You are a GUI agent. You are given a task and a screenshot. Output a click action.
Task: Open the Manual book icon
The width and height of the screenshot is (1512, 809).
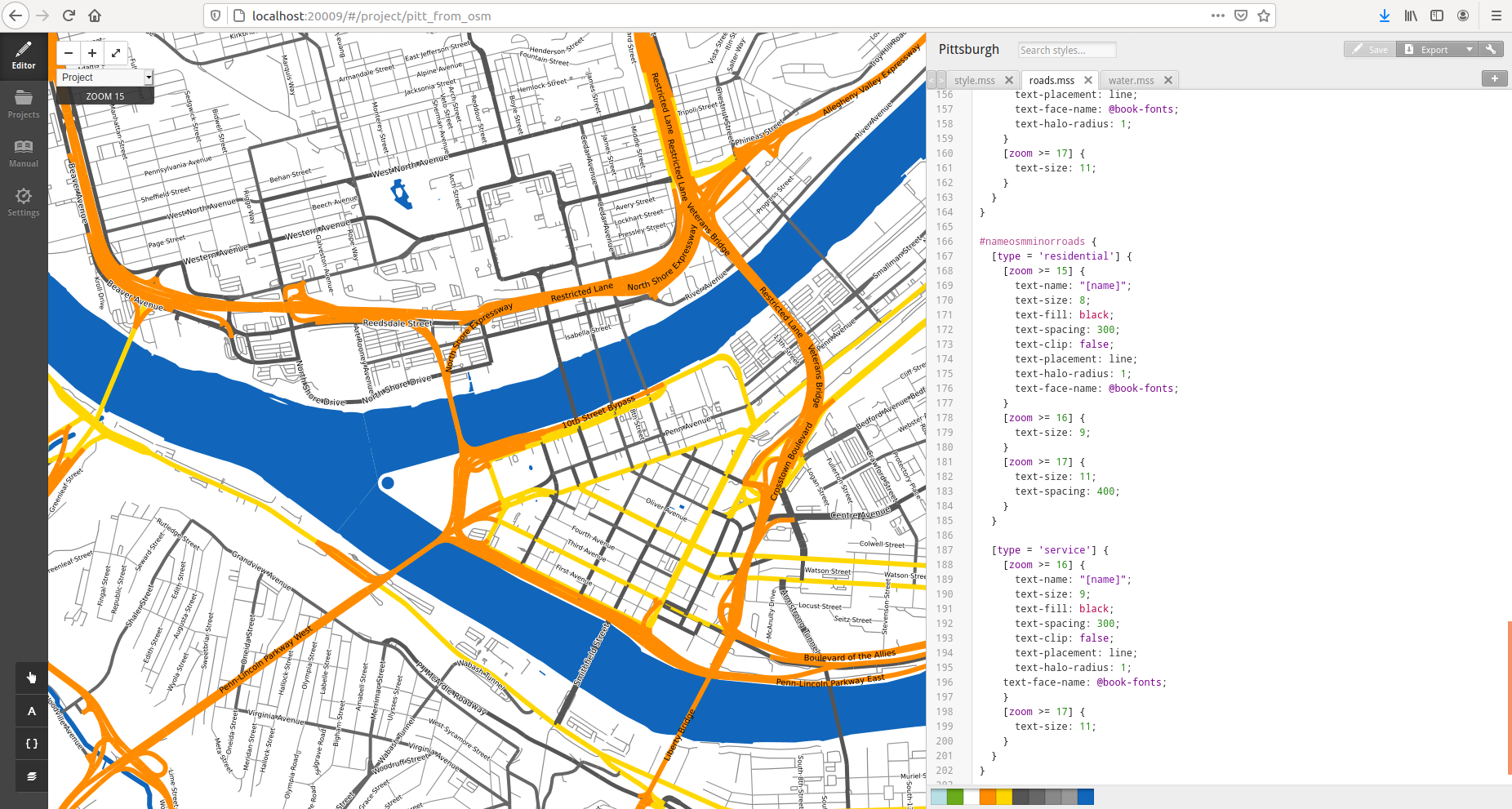pos(24,153)
